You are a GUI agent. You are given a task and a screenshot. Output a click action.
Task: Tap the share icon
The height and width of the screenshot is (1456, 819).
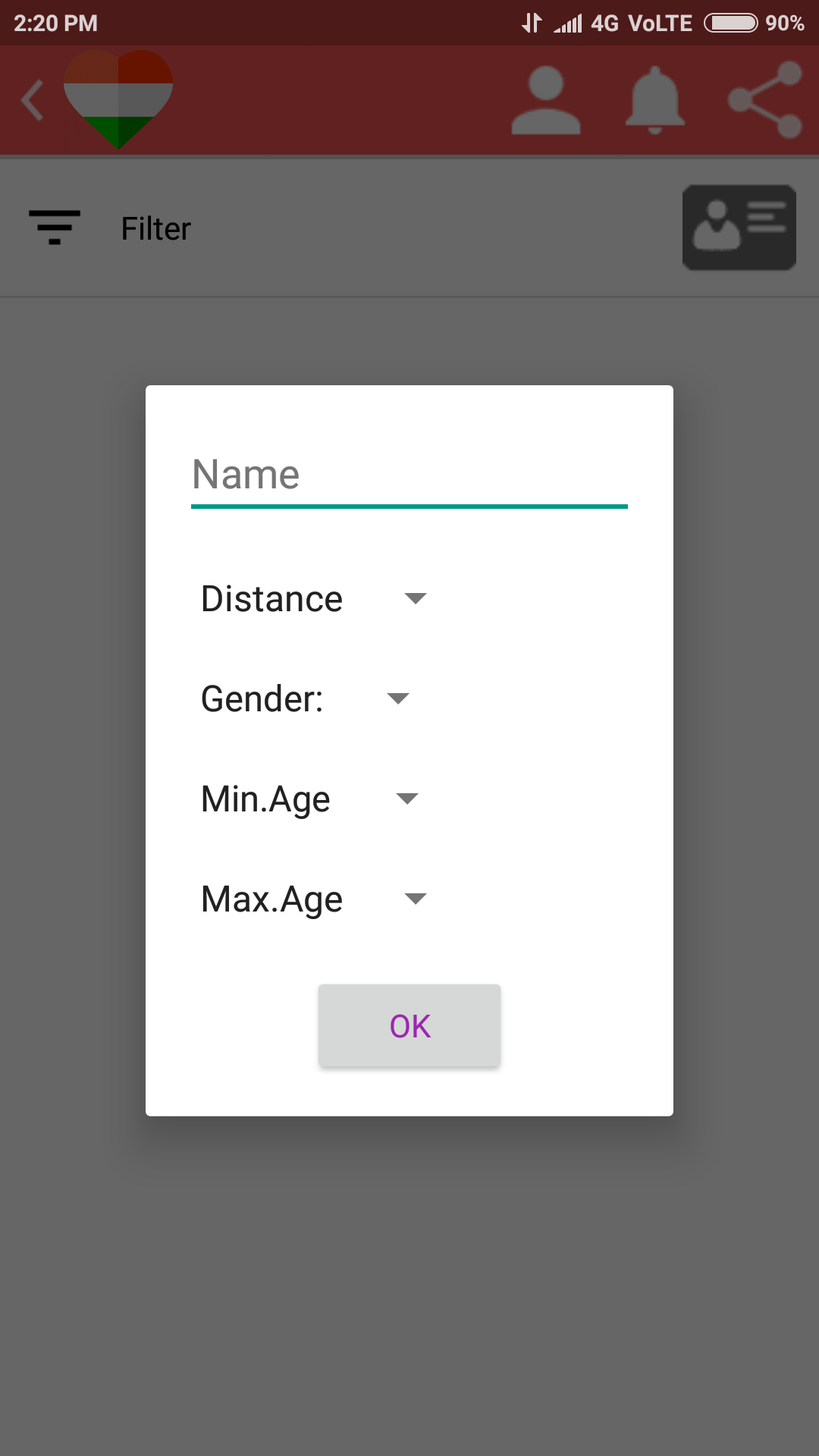pyautogui.click(x=765, y=99)
